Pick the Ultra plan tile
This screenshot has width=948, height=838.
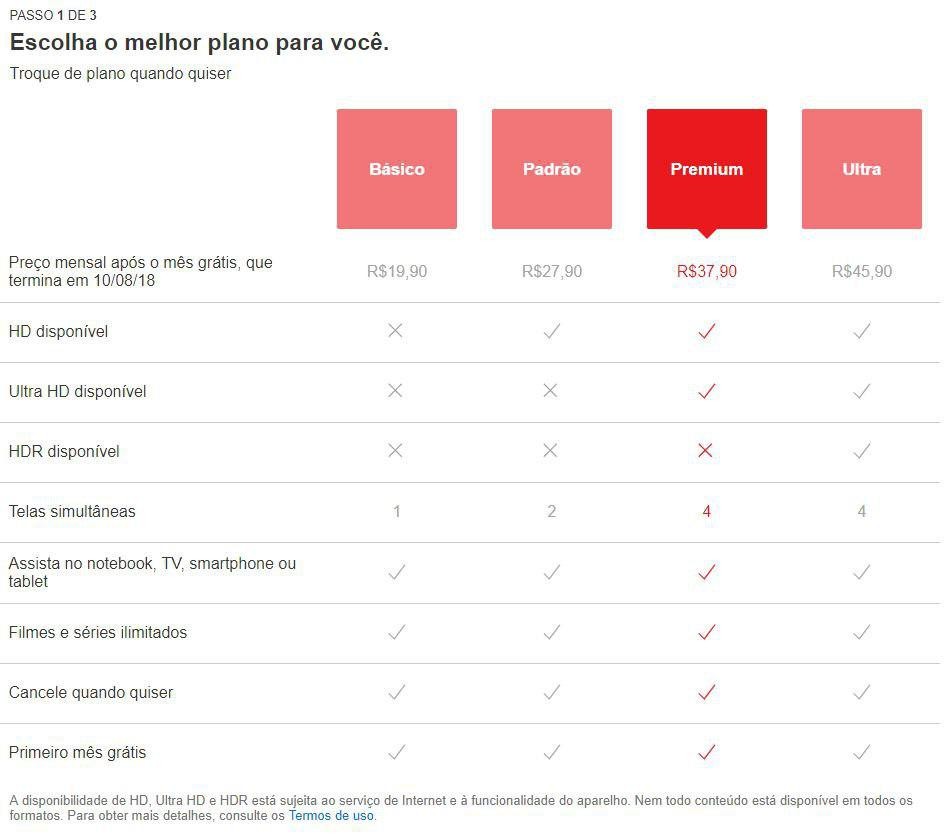(x=862, y=169)
